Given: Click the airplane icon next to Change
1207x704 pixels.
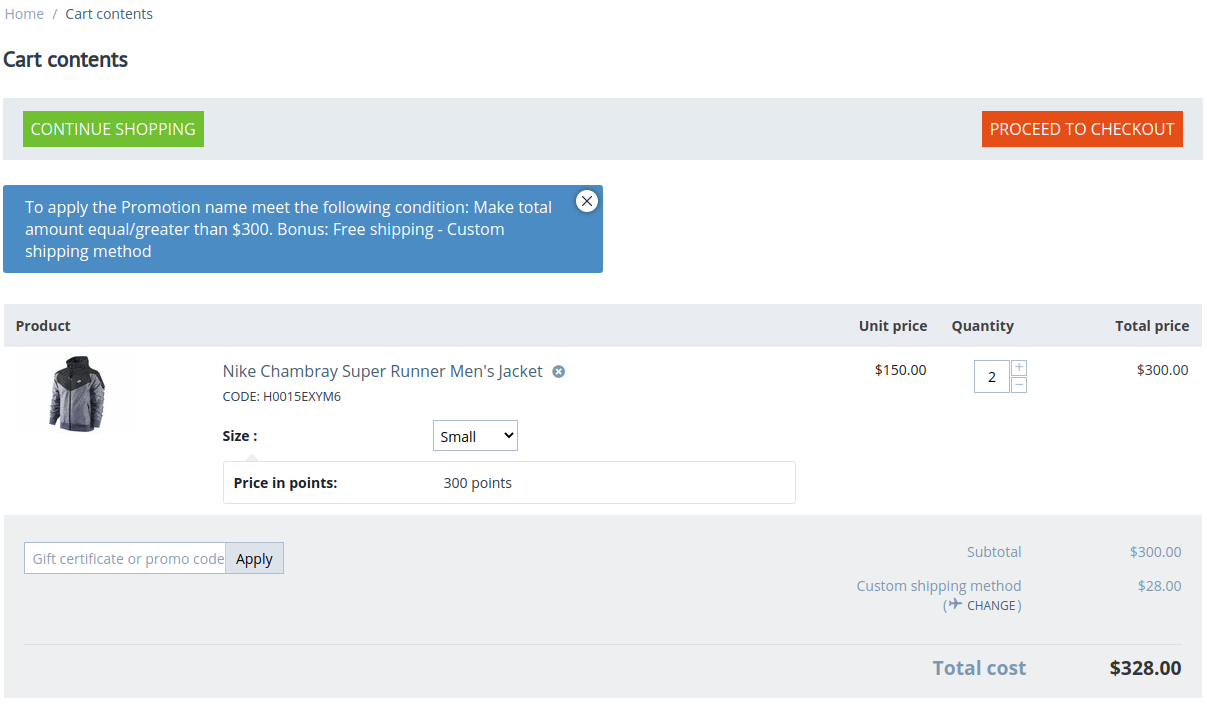Looking at the screenshot, I should click(x=955, y=604).
